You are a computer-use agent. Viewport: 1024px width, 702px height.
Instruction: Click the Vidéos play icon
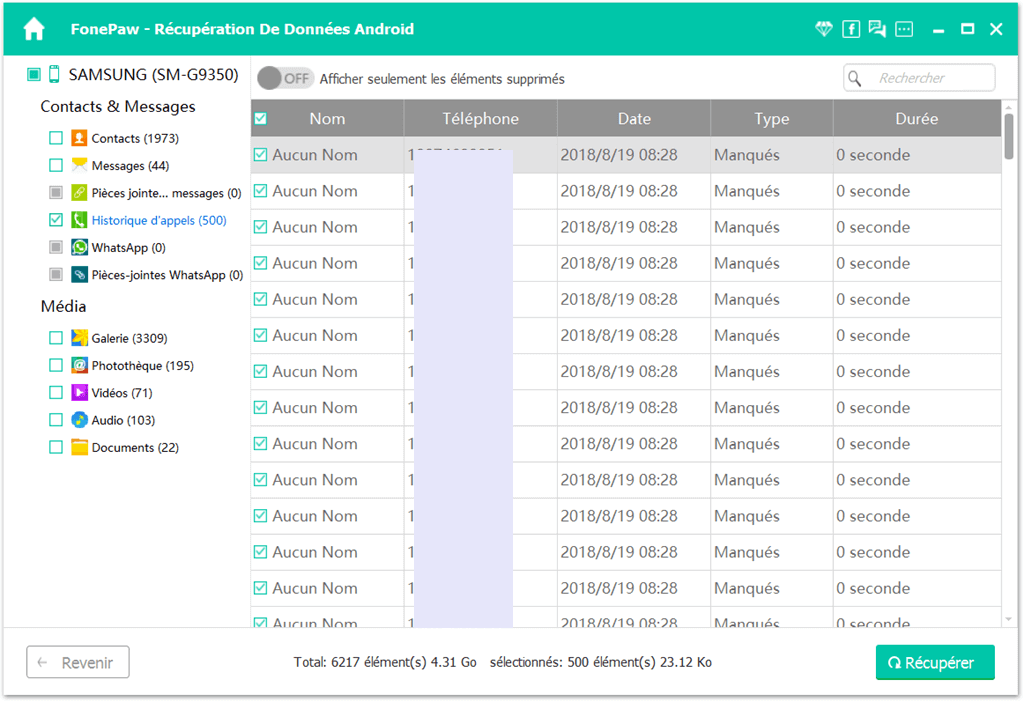[x=79, y=392]
